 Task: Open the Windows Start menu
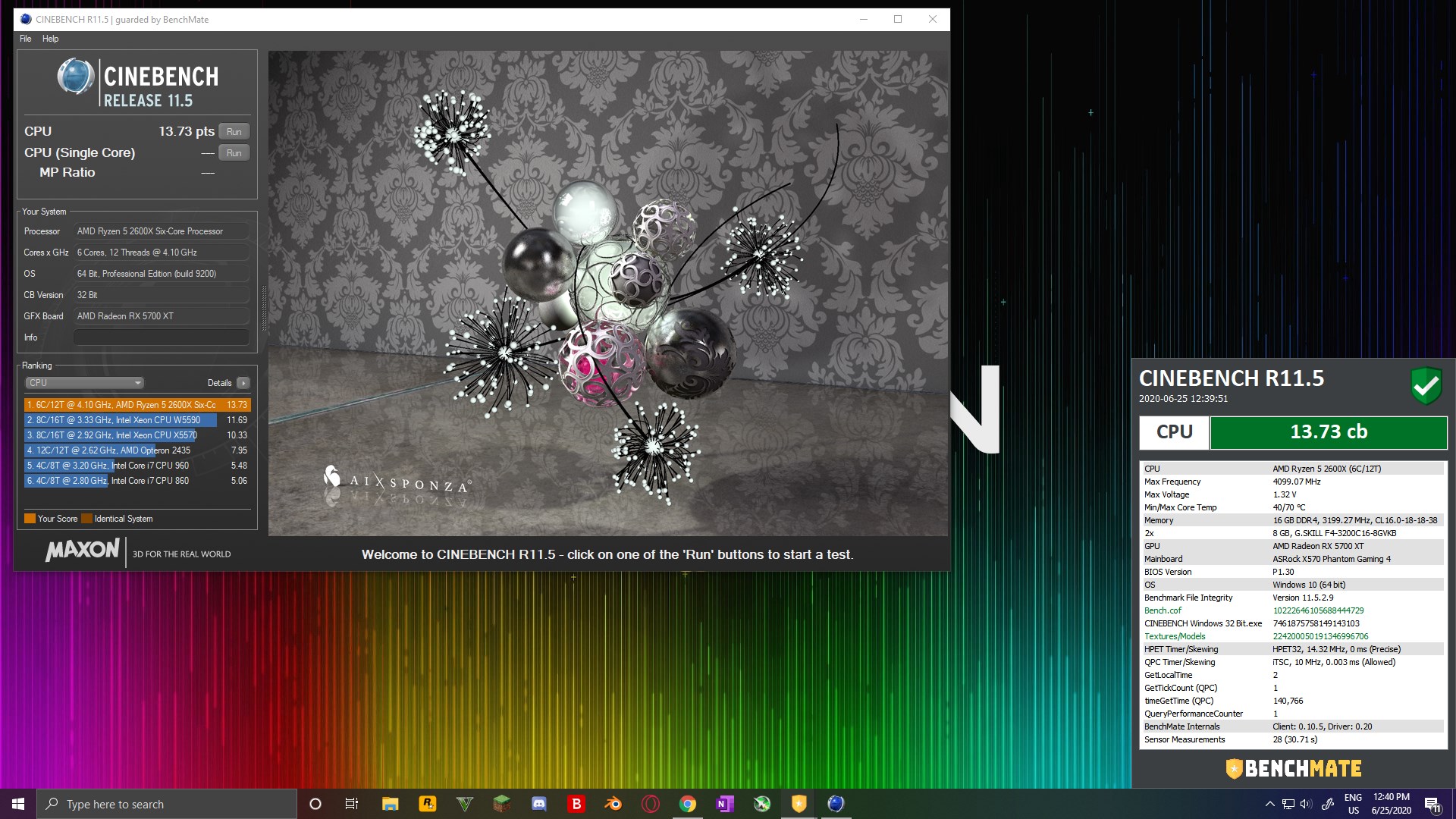click(x=18, y=804)
